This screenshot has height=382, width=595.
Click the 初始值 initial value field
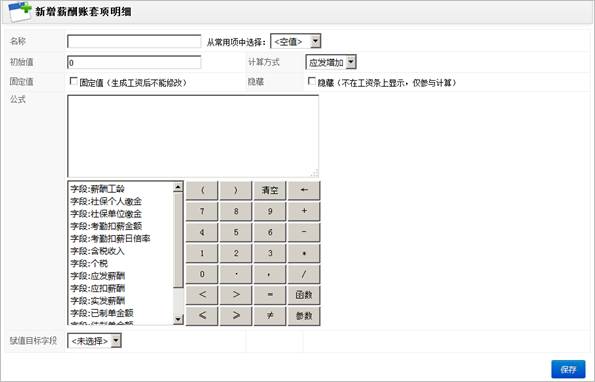point(134,62)
